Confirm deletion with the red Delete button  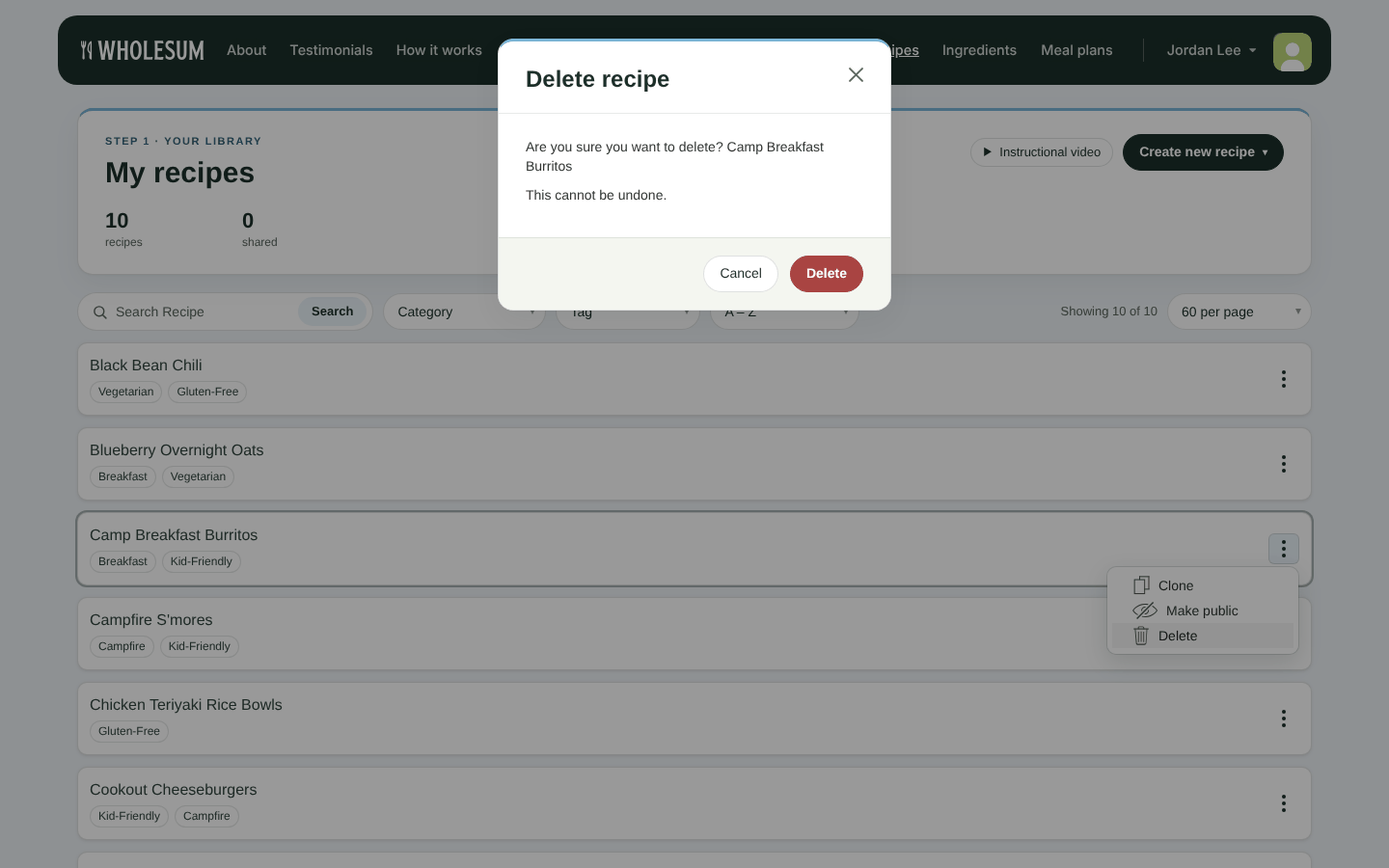[x=827, y=274]
